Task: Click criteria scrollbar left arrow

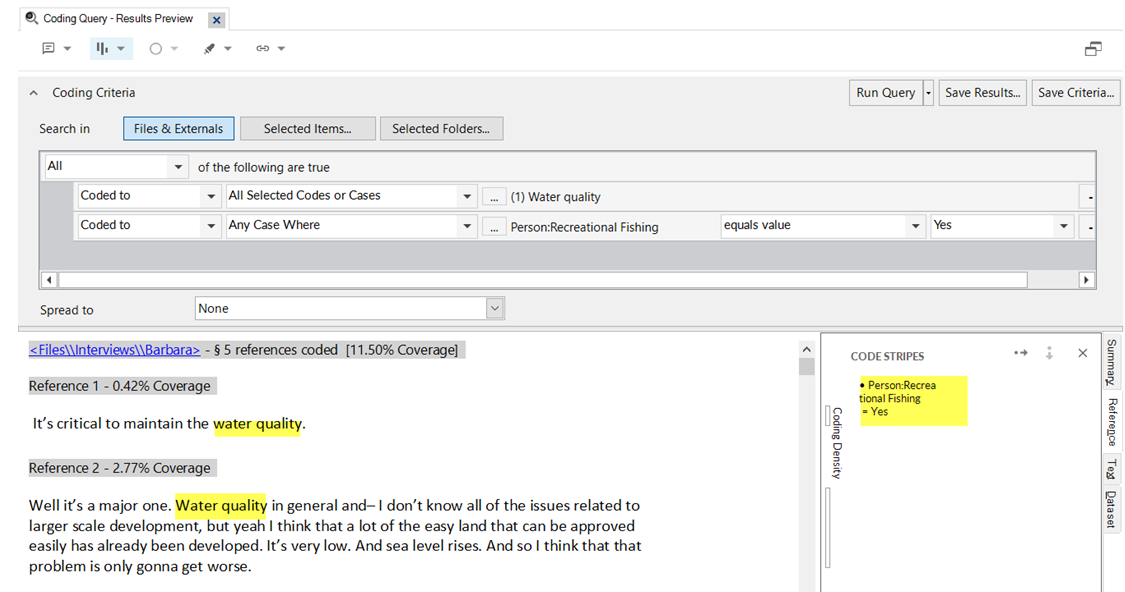Action: tap(49, 280)
